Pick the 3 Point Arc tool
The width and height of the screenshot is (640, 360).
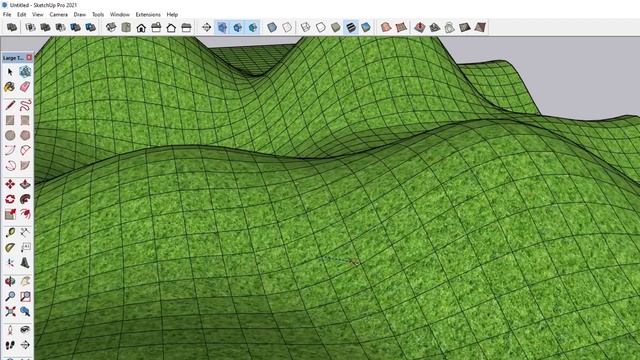(10, 165)
